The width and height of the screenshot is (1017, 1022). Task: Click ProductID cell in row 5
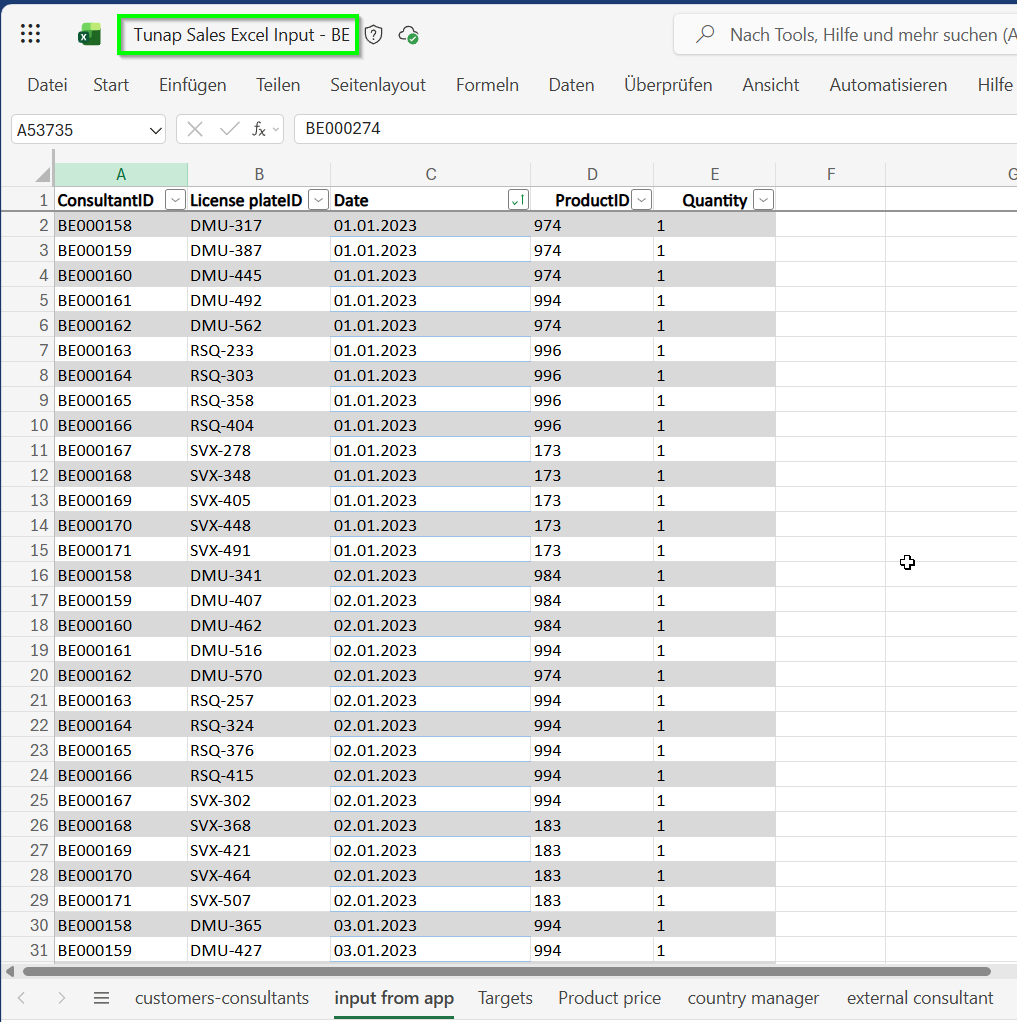point(592,300)
